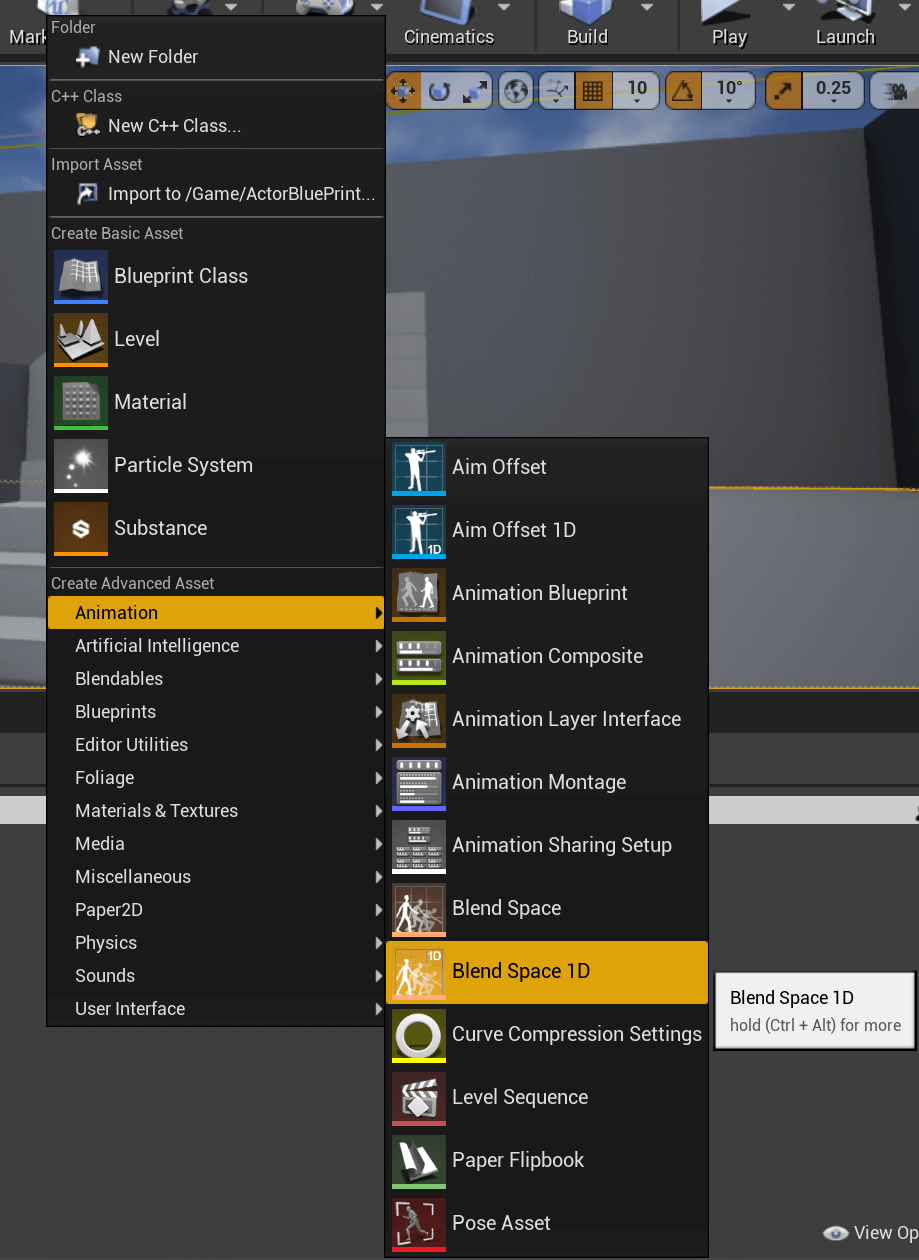Click the Level asset icon
919x1260 pixels.
(81, 339)
